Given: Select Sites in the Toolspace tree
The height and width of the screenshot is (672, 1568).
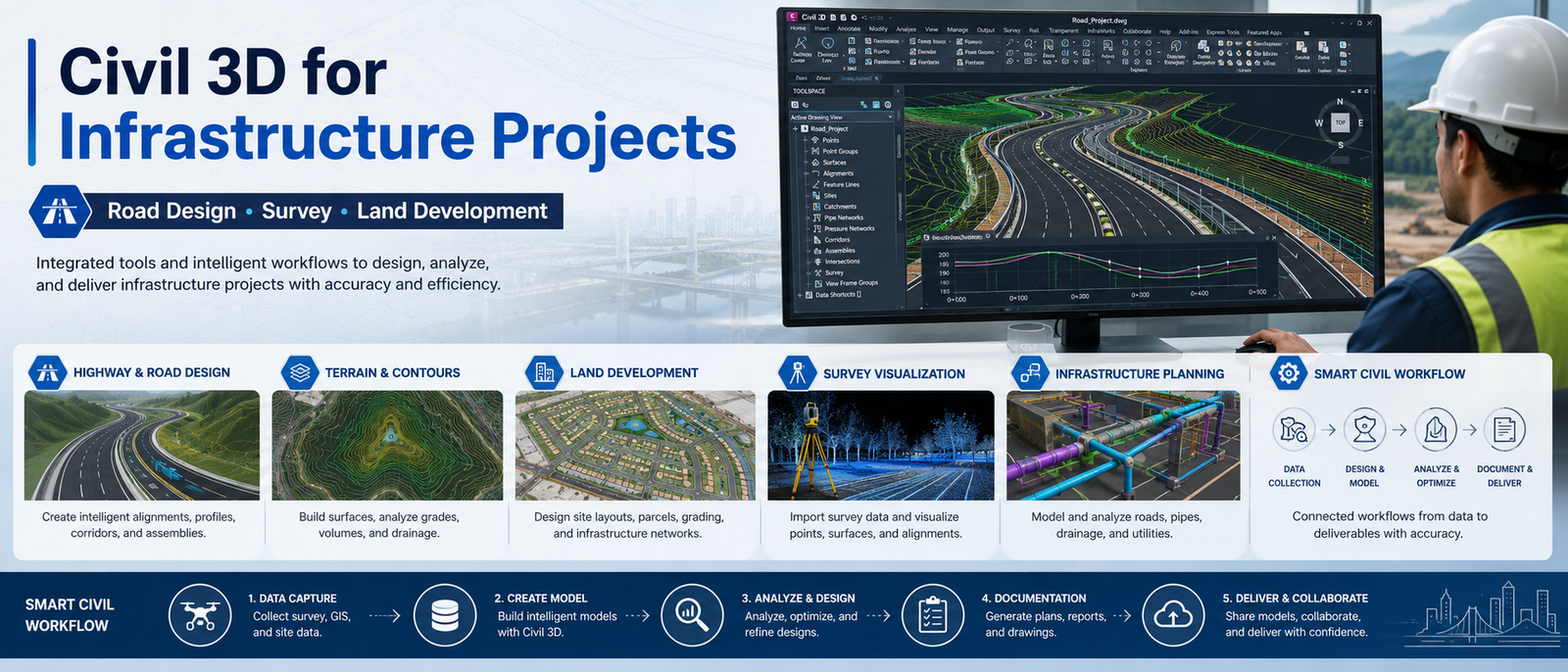Looking at the screenshot, I should [x=830, y=195].
